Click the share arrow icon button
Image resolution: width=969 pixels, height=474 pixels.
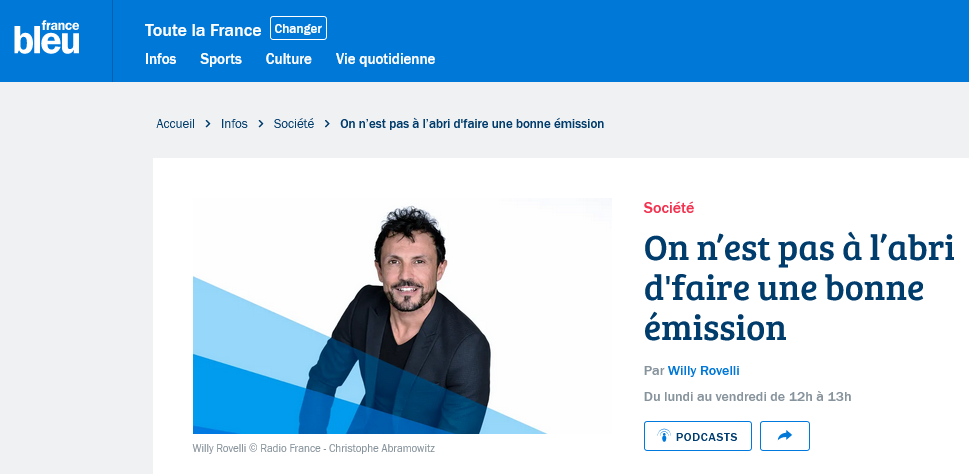pyautogui.click(x=785, y=436)
